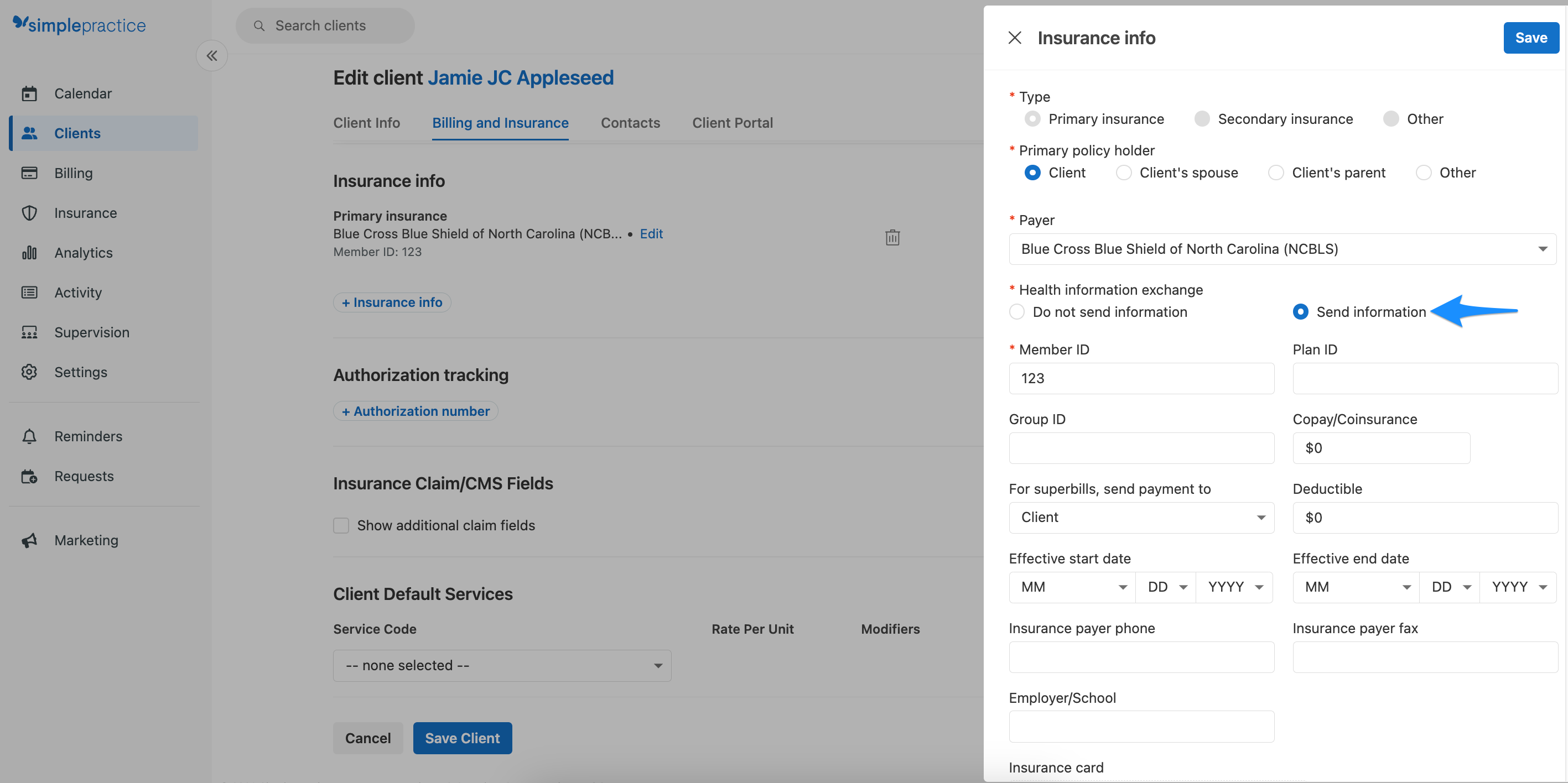This screenshot has height=783, width=1568.
Task: Click the Group ID input field
Action: click(x=1141, y=448)
